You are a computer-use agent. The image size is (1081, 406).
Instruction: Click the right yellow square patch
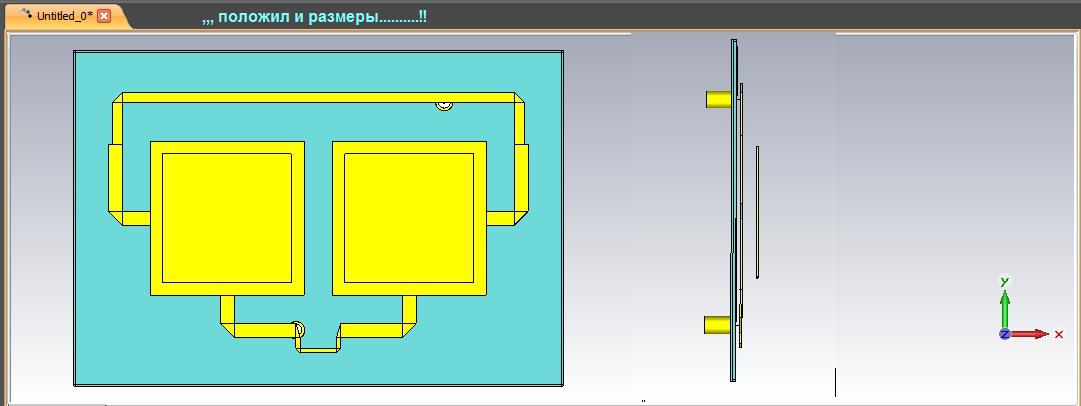410,219
